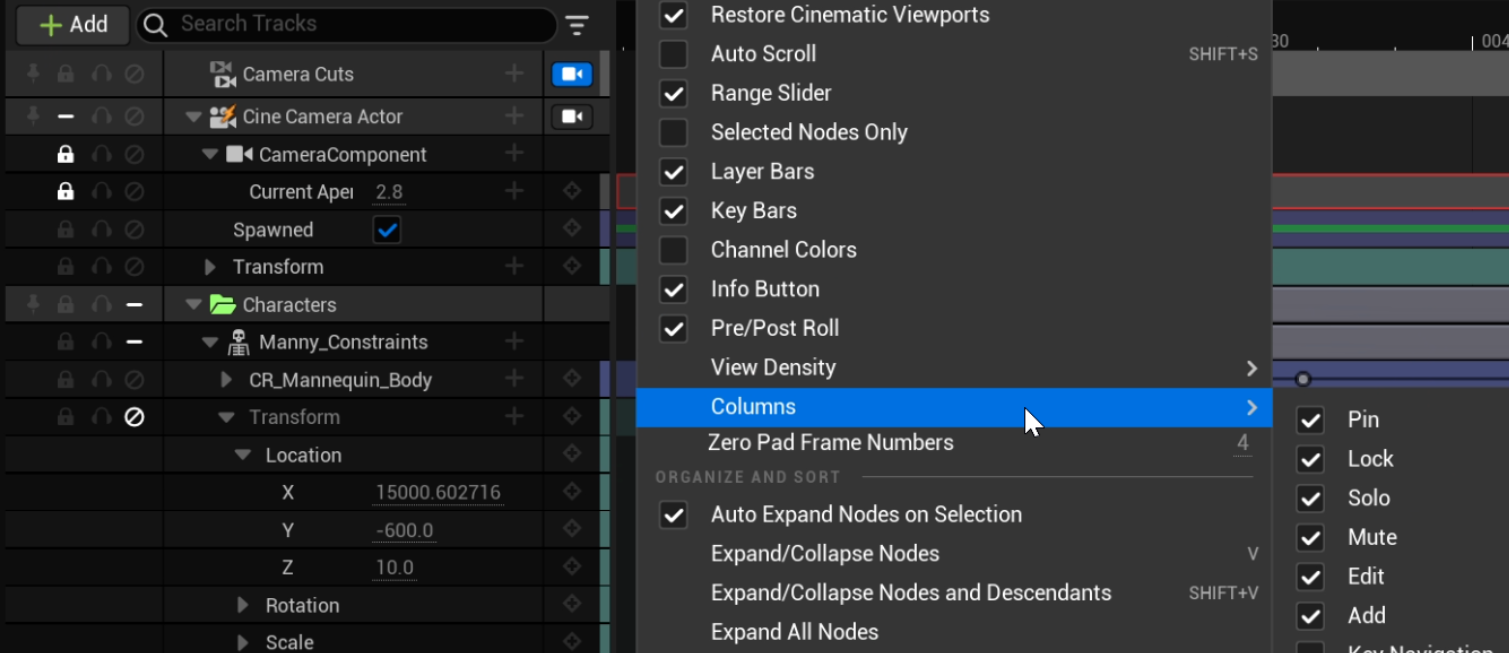Click the Cine Camera Actor camera icon
Image resolution: width=1509 pixels, height=653 pixels.
(572, 117)
